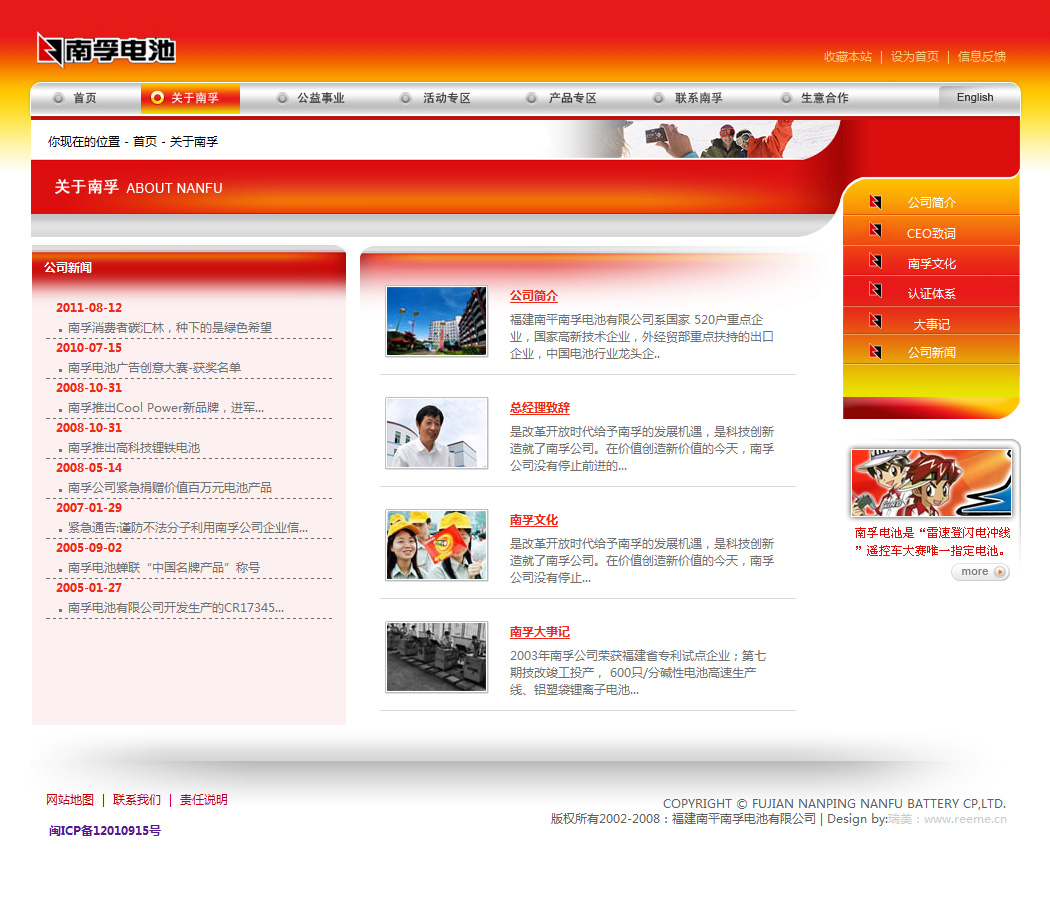Image resolution: width=1050 pixels, height=902 pixels.
Task: Click the flag icon beside sidebar 公司新闻
Action: (875, 352)
